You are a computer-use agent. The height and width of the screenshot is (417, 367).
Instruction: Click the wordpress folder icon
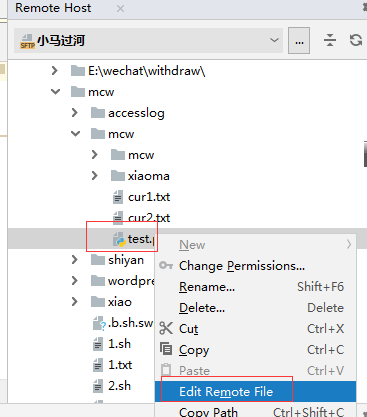(98, 281)
